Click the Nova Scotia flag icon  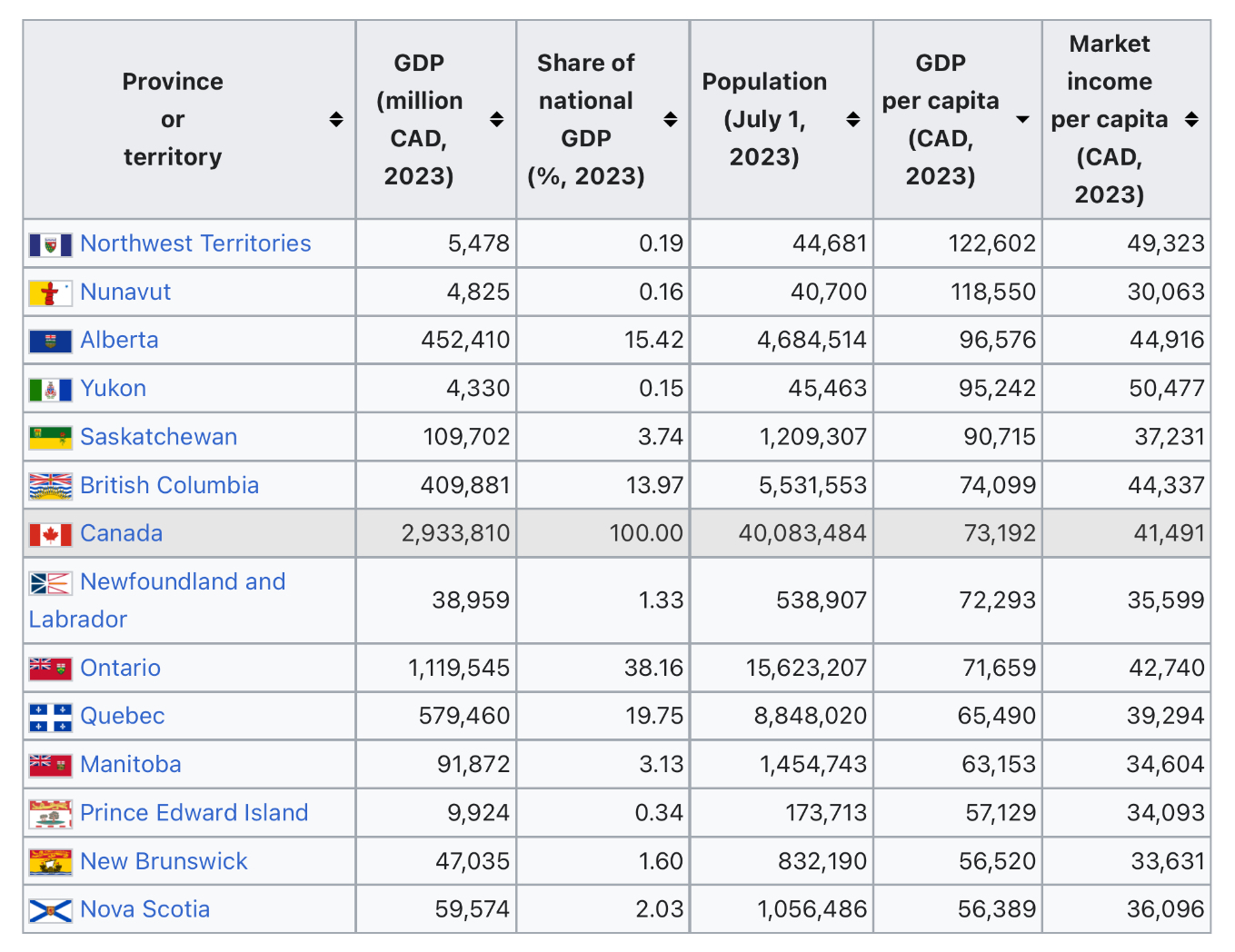[50, 910]
